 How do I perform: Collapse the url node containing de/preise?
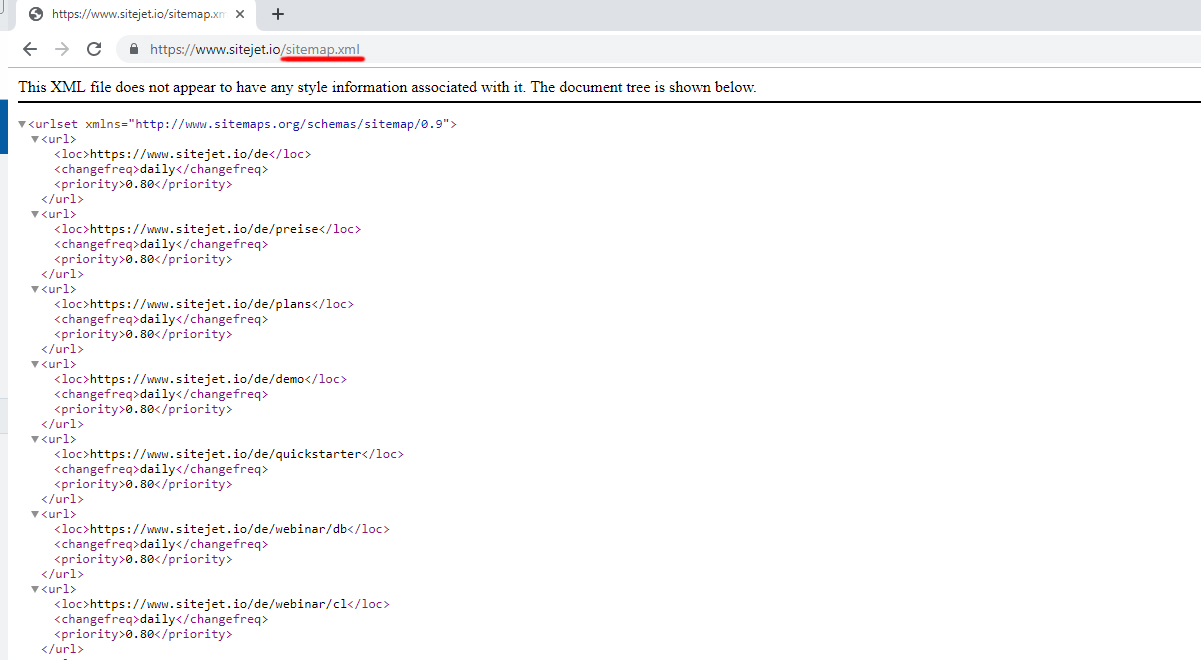coord(35,214)
